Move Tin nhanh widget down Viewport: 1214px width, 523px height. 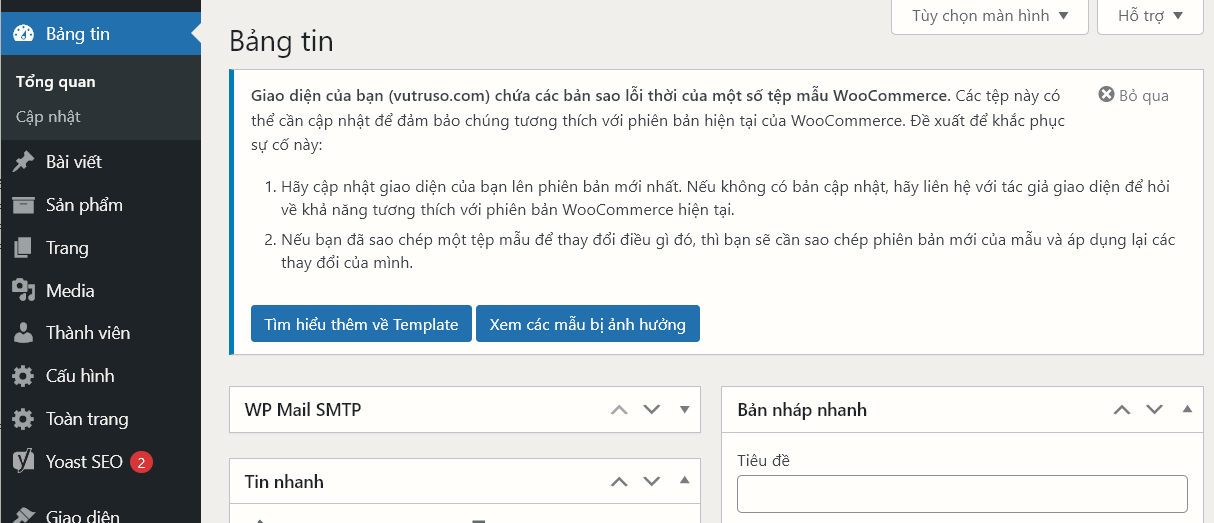pyautogui.click(x=652, y=481)
